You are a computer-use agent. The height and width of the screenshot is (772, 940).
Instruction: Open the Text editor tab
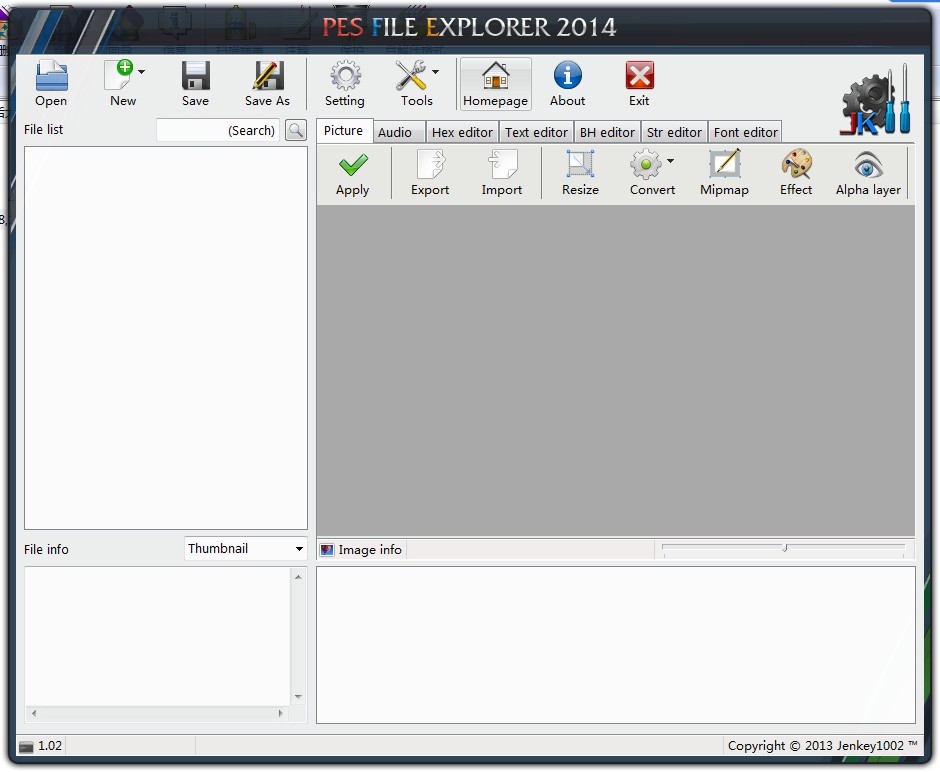(x=536, y=132)
